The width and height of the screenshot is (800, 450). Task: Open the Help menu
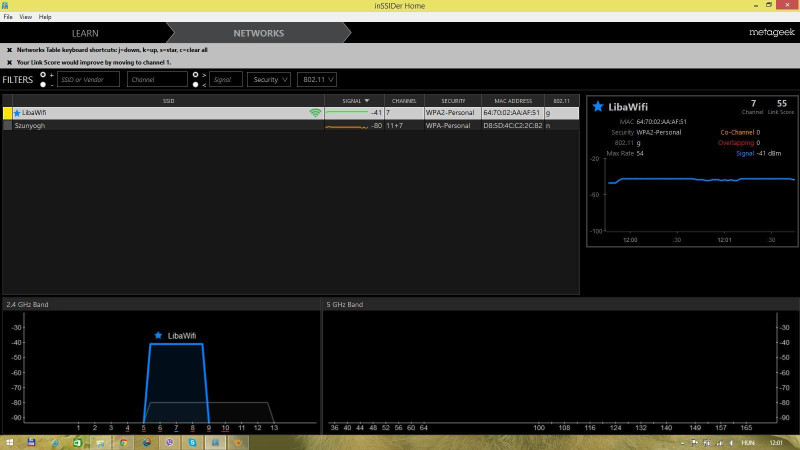pos(45,17)
